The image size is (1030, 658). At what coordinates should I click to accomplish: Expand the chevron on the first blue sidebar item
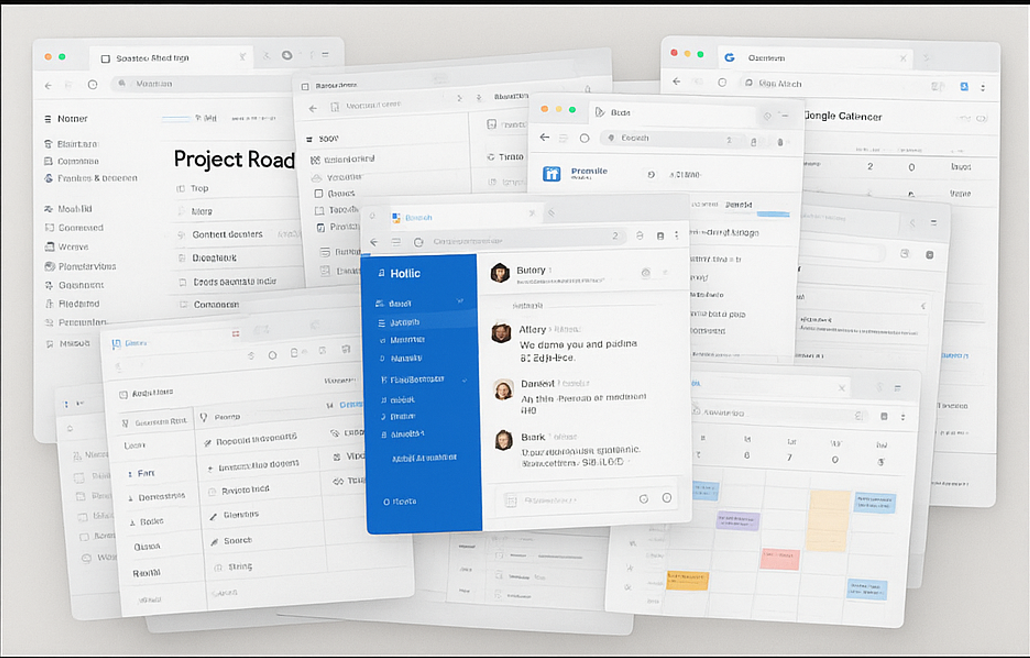[460, 301]
